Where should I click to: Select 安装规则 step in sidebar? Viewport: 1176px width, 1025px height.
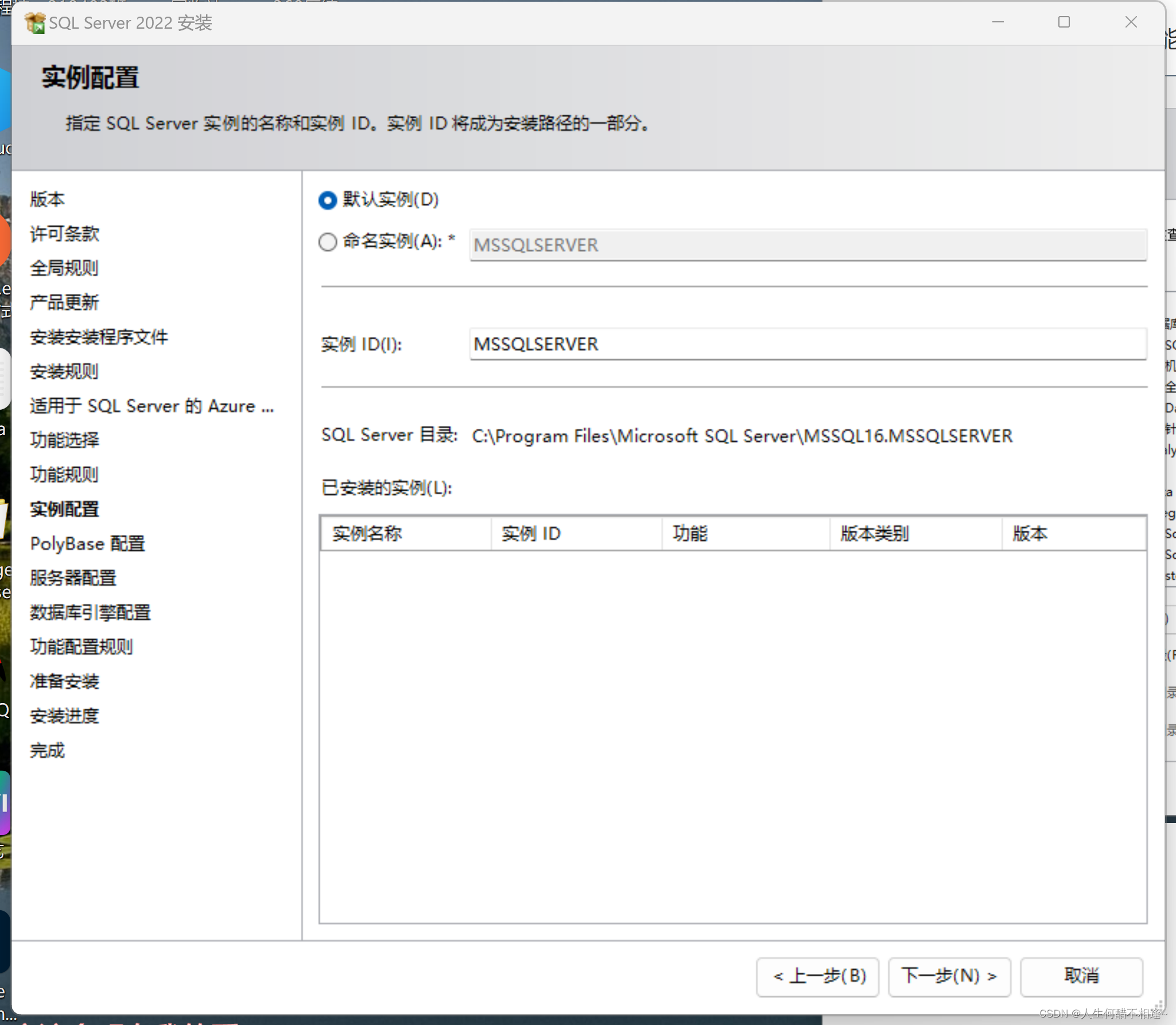[x=64, y=371]
